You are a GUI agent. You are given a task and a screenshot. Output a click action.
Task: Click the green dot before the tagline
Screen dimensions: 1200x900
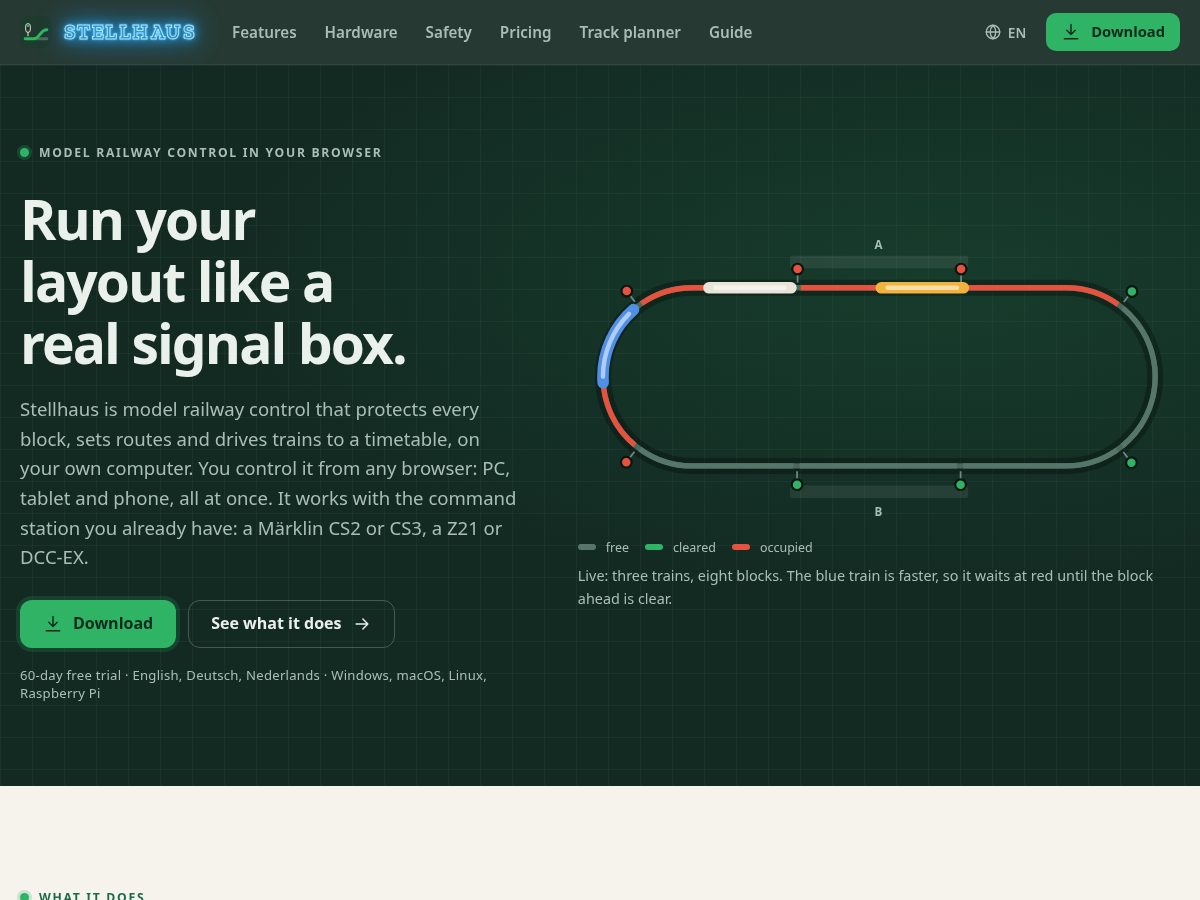(25, 153)
